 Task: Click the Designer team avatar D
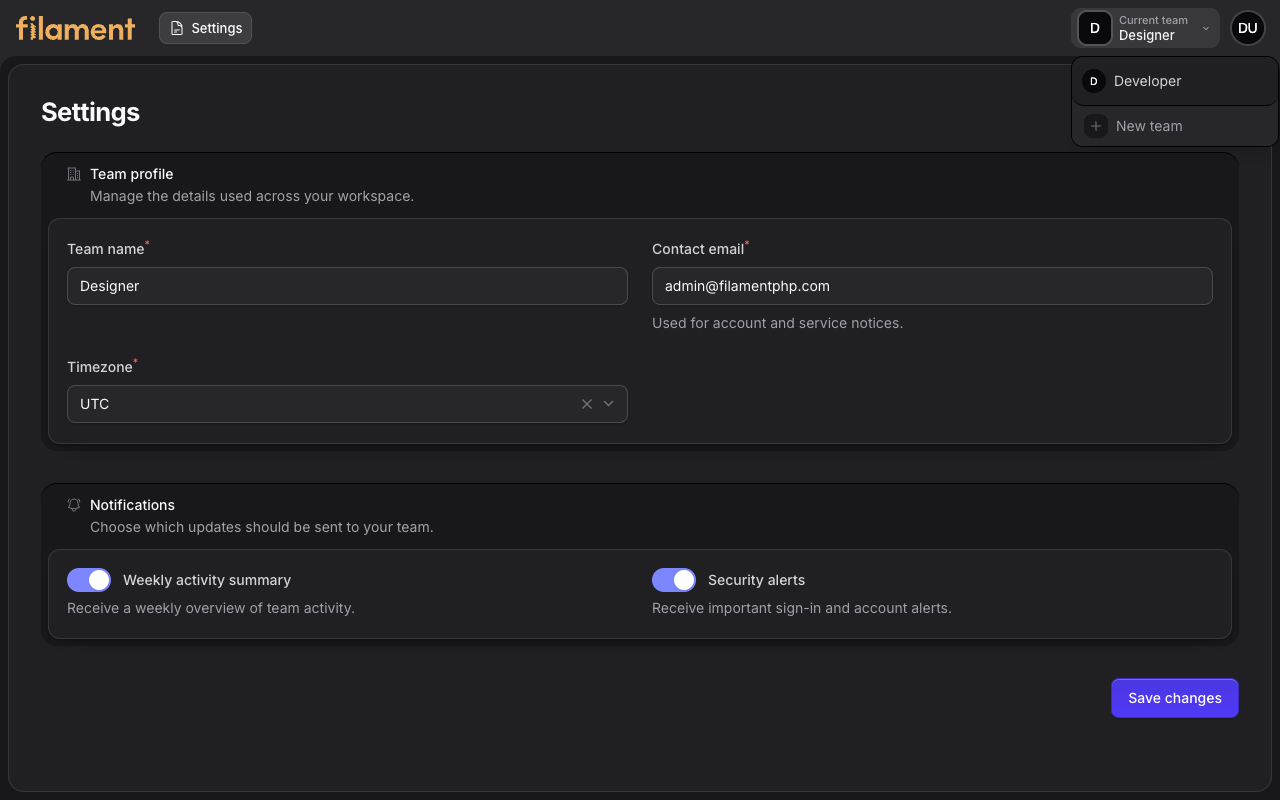(x=1095, y=28)
